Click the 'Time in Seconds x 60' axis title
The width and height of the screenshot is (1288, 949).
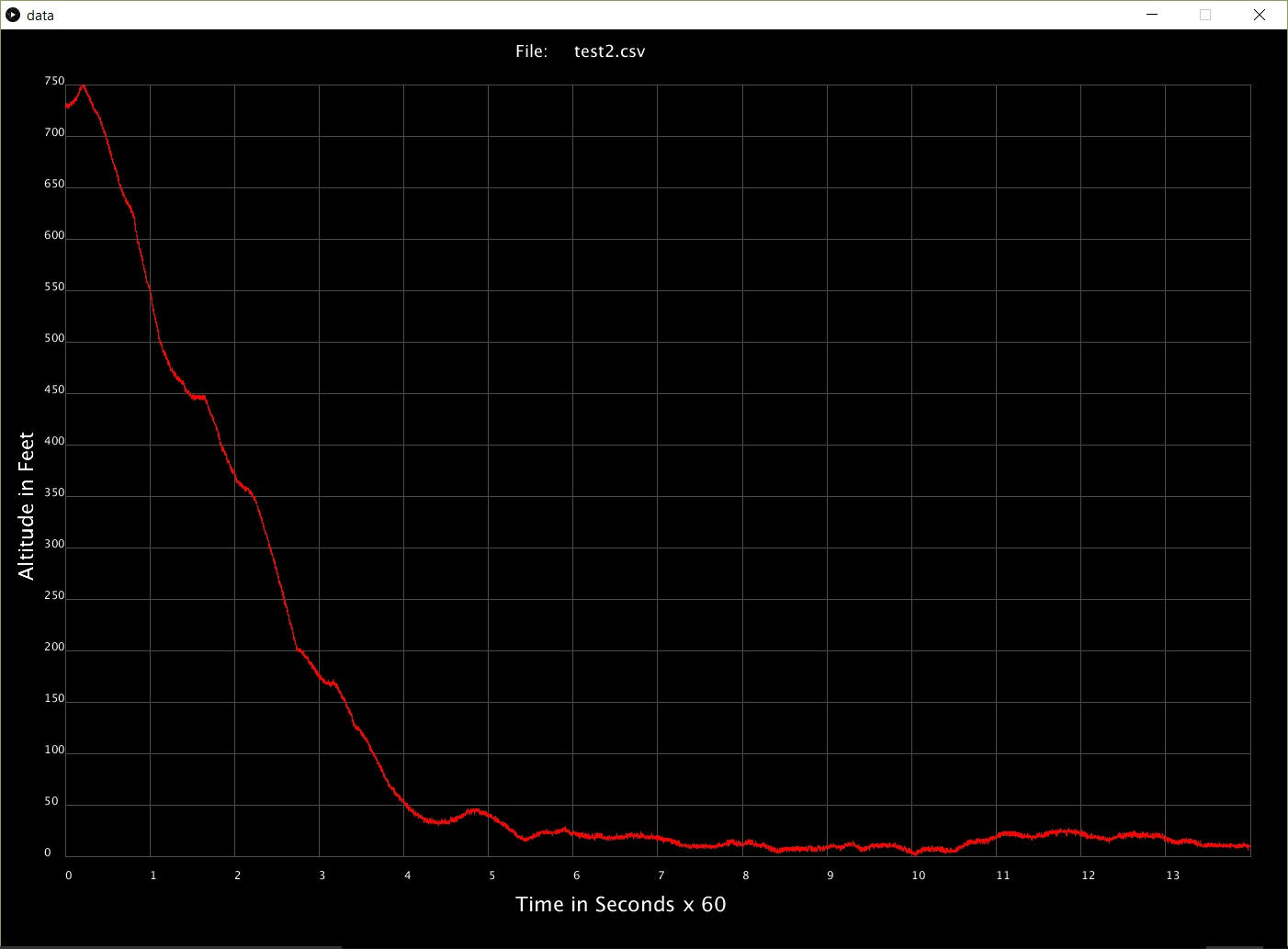pyautogui.click(x=621, y=905)
